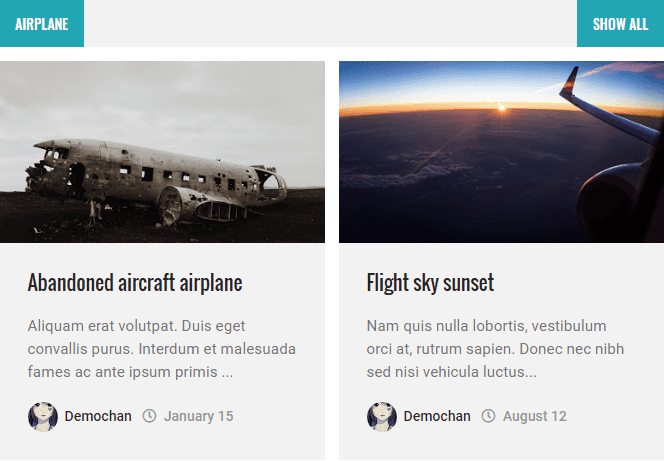Click the SHOW ALL button
664x461 pixels.
(x=620, y=23)
